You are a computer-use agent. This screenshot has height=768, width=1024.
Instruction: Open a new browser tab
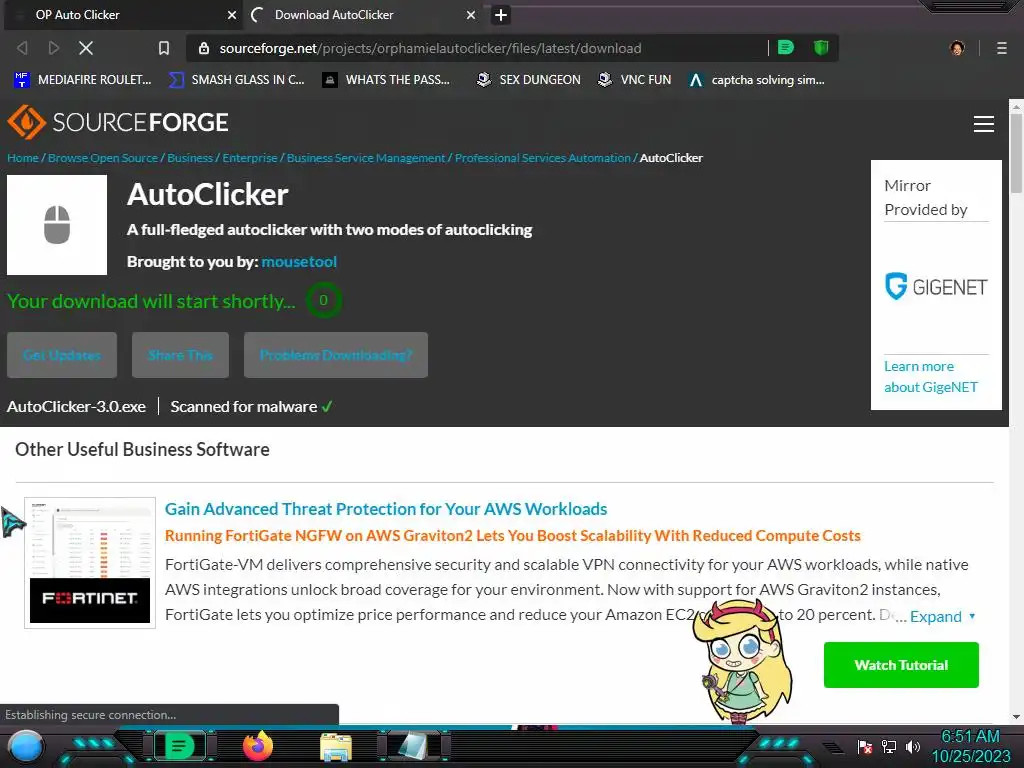[x=501, y=15]
